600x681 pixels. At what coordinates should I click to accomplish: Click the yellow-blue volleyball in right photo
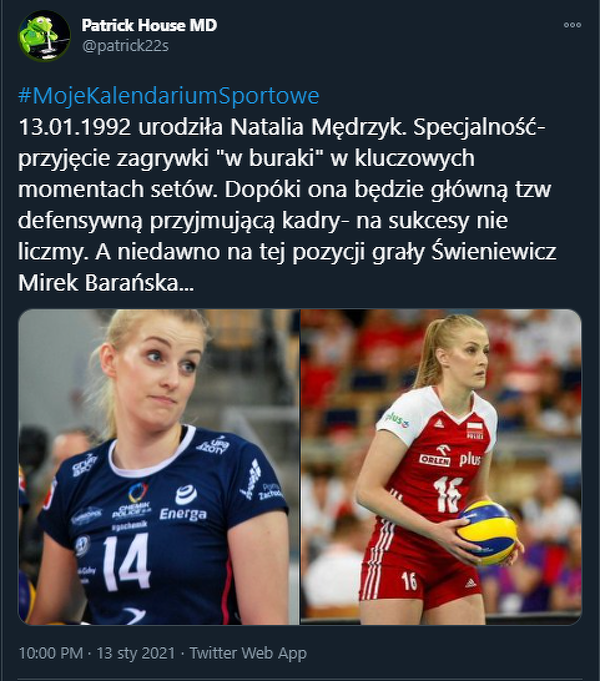(487, 532)
